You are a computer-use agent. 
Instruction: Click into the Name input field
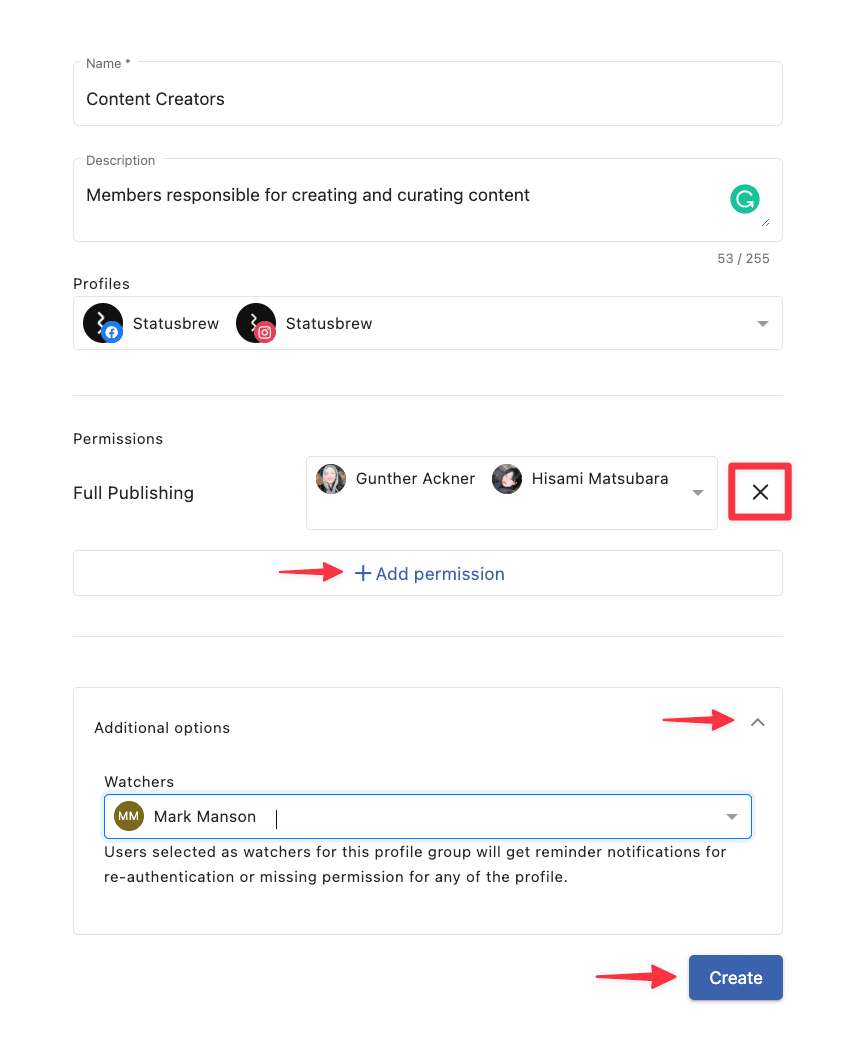click(x=427, y=99)
